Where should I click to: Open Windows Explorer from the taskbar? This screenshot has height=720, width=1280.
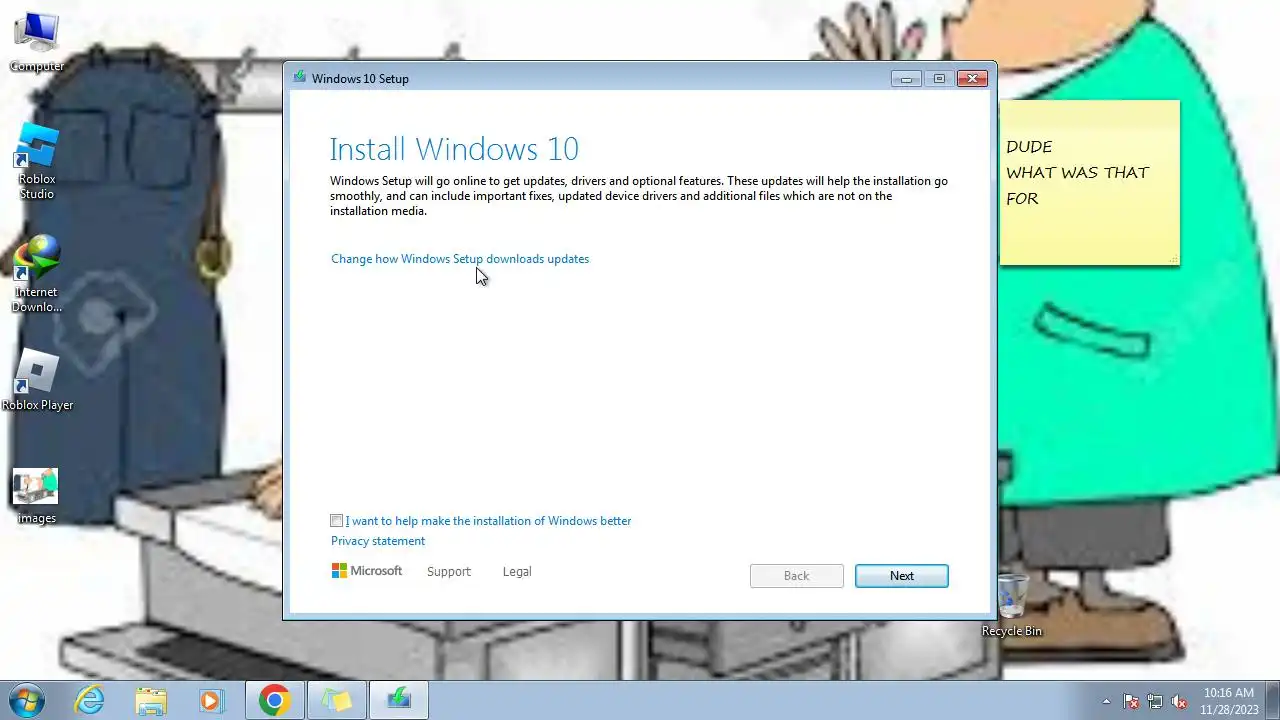click(x=151, y=700)
